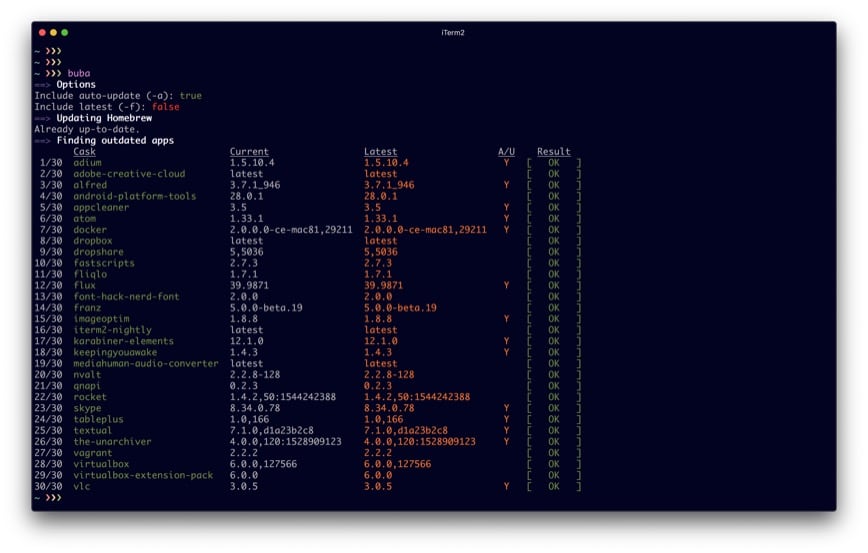
Task: Click the 'dropshare' cask name
Action: click(x=98, y=252)
